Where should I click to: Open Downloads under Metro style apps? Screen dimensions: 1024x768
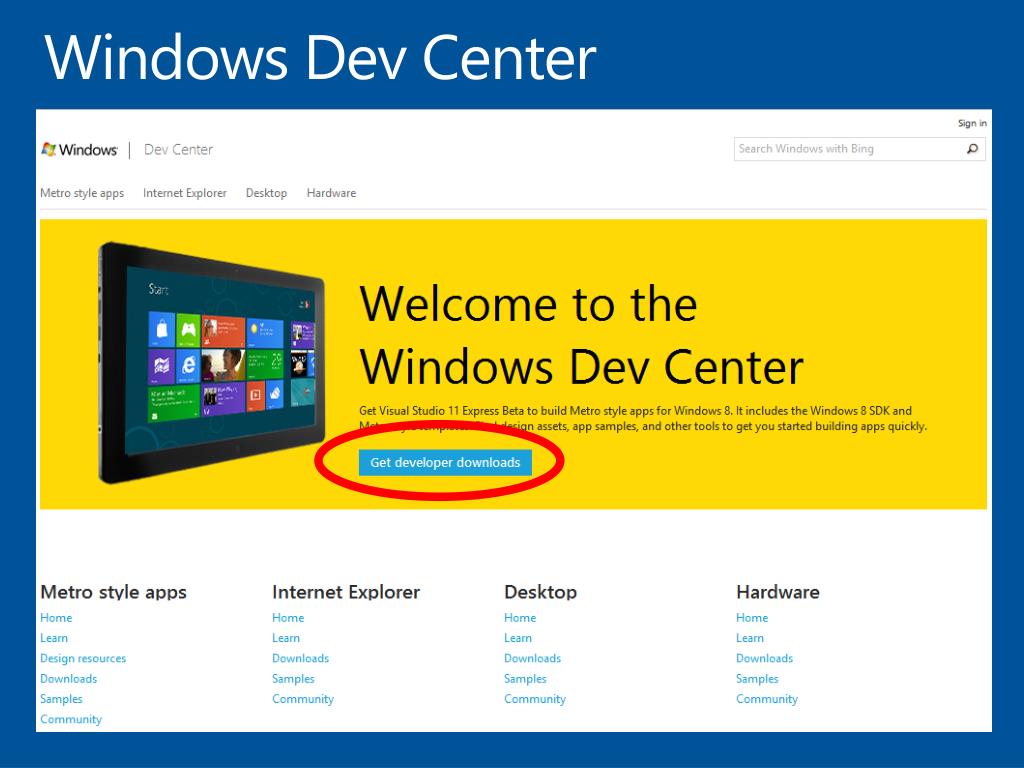(x=69, y=679)
